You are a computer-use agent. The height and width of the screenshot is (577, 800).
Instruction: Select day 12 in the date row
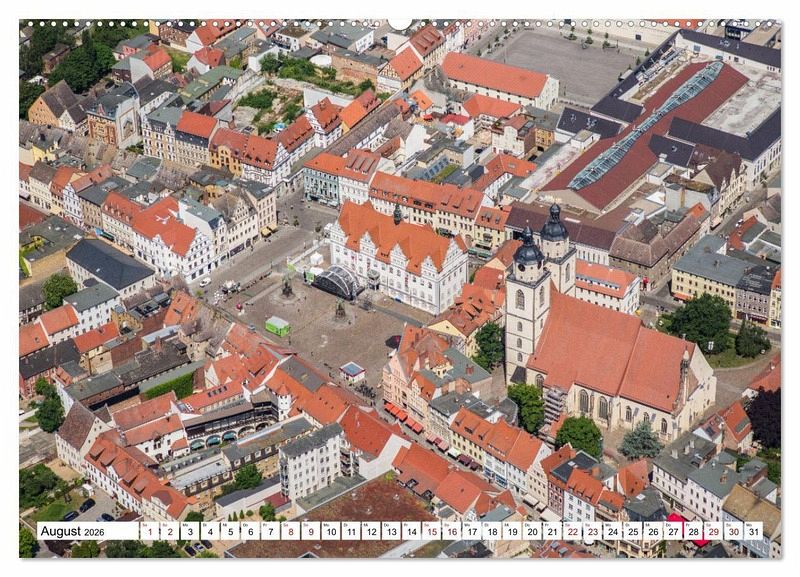click(x=371, y=531)
